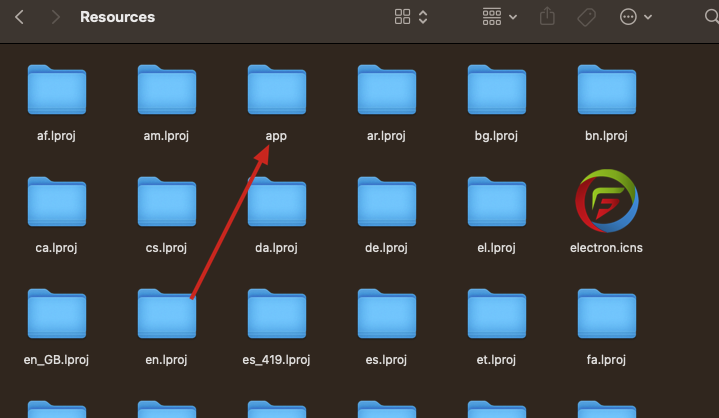The width and height of the screenshot is (719, 418).
Task: Select the el.lproj folder icon
Action: point(497,202)
